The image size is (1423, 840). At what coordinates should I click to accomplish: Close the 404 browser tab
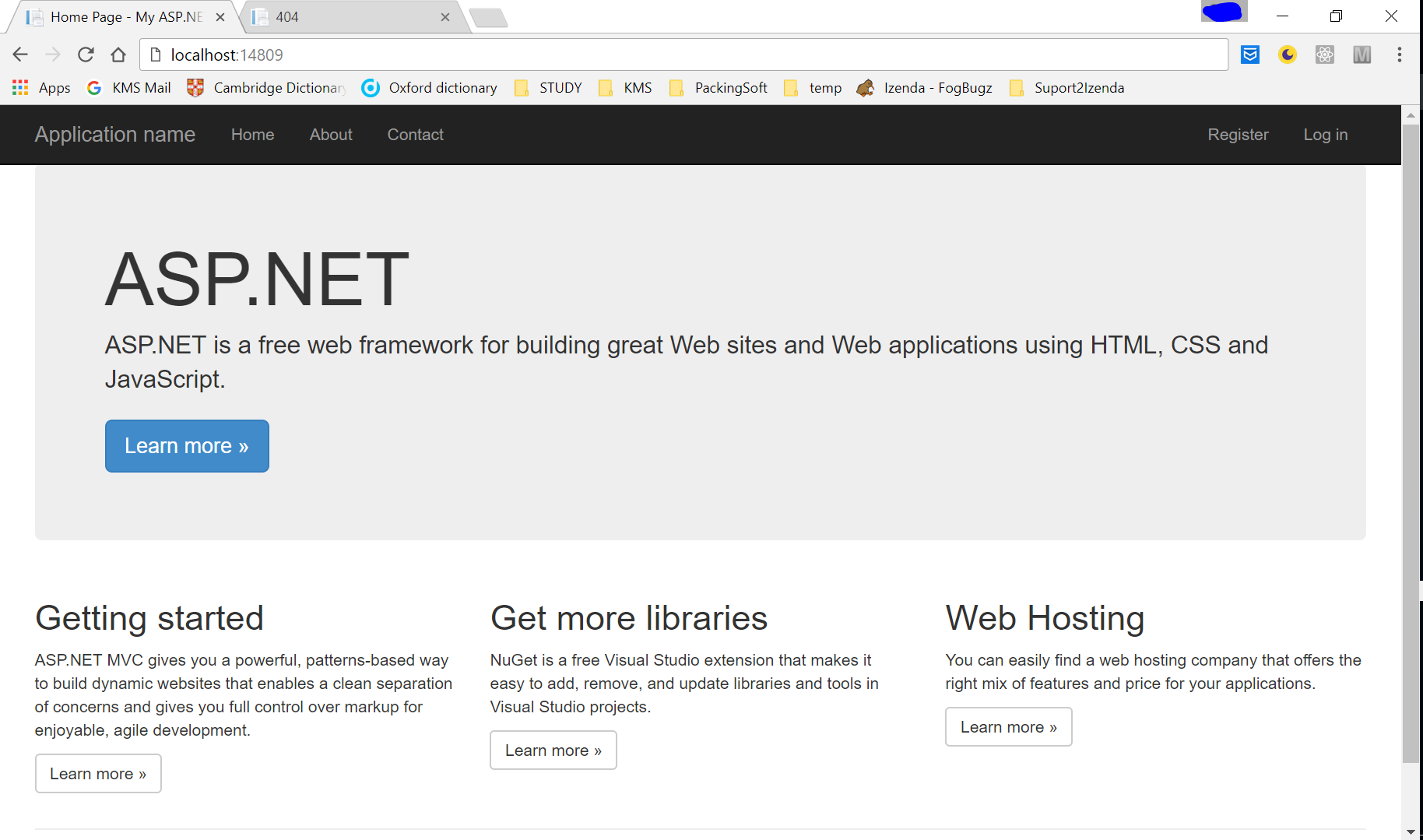[x=445, y=17]
